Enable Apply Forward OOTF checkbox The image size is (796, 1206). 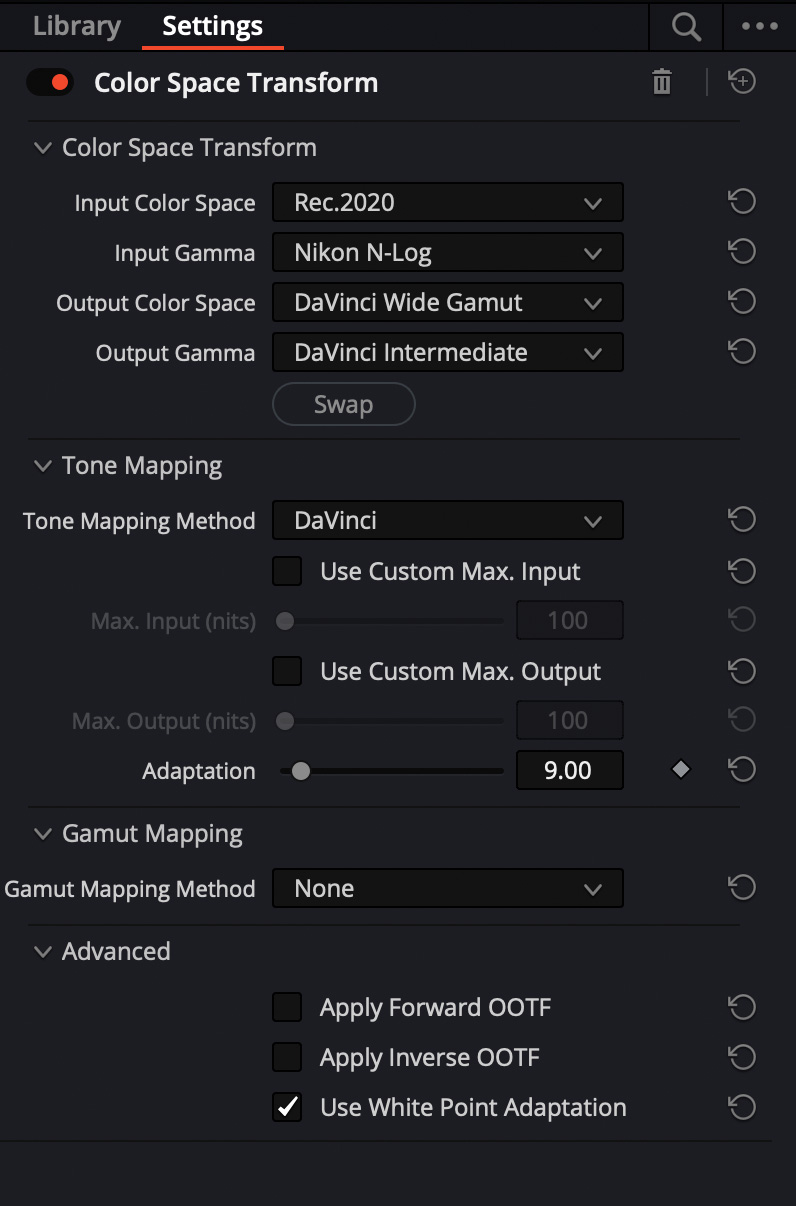point(287,1007)
